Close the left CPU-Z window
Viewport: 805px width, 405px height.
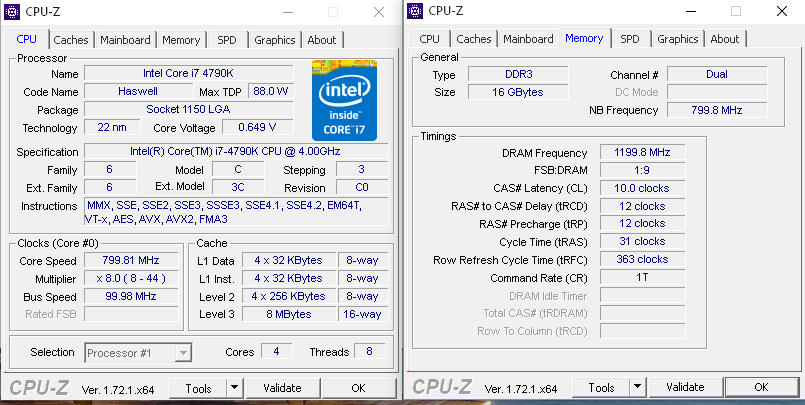(379, 12)
